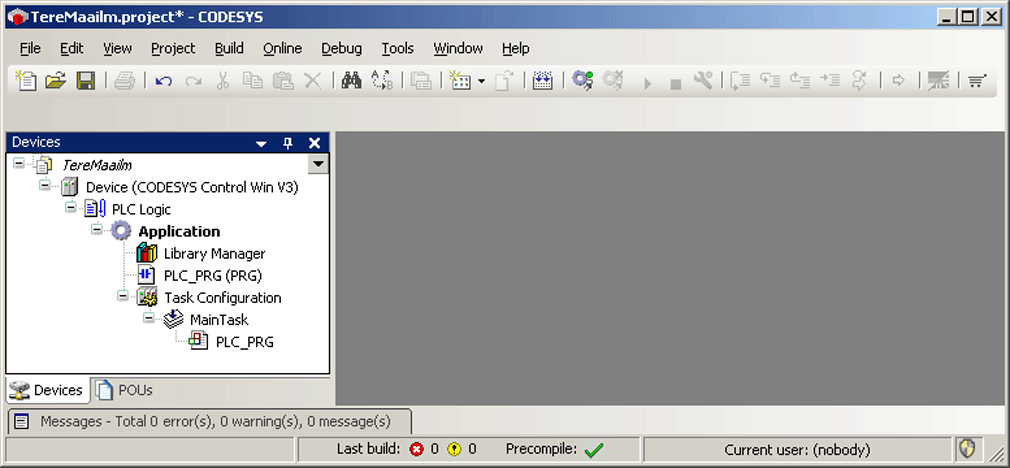Click the New Project toolbar icon
The height and width of the screenshot is (468, 1010).
26,80
